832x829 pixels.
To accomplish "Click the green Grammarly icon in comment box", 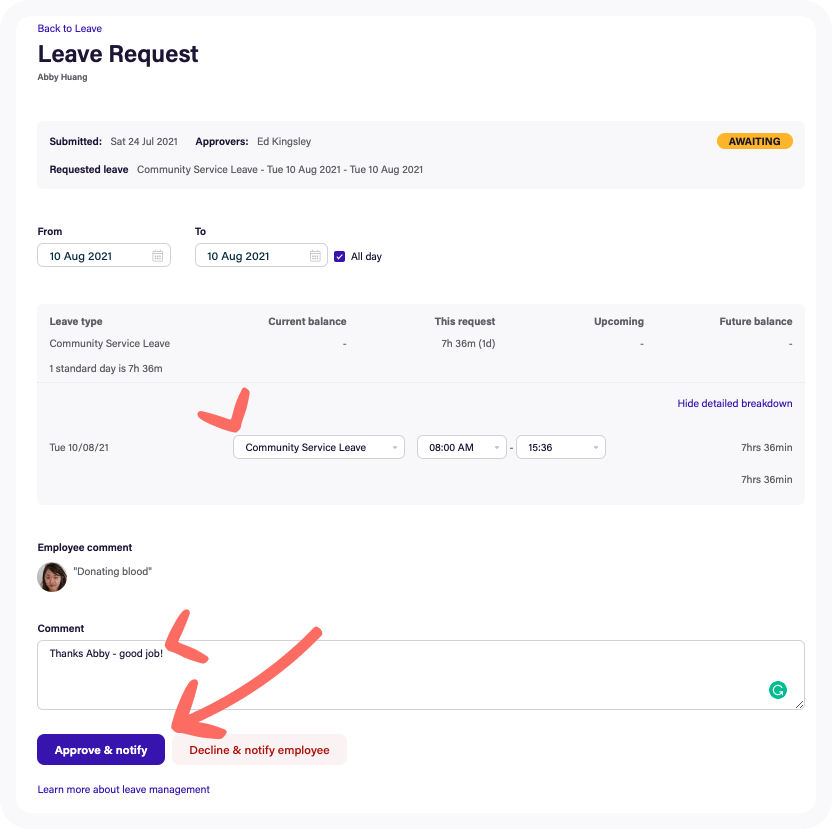I will (x=777, y=689).
